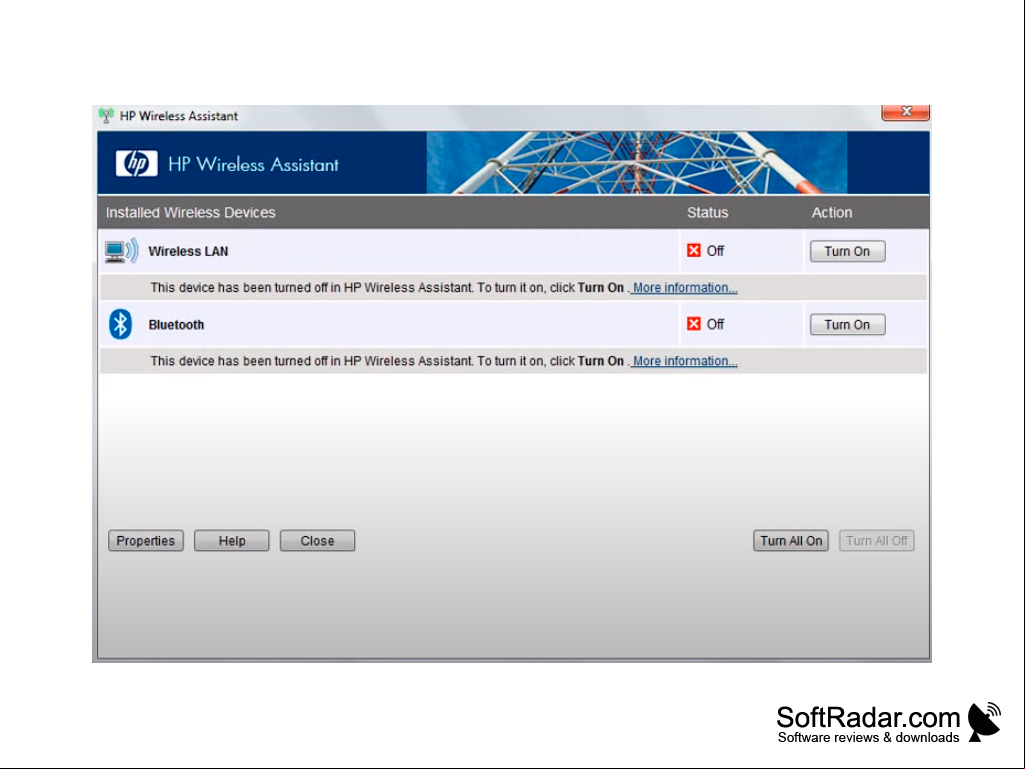1025x769 pixels.
Task: Open More information link for Bluetooth
Action: click(x=684, y=361)
